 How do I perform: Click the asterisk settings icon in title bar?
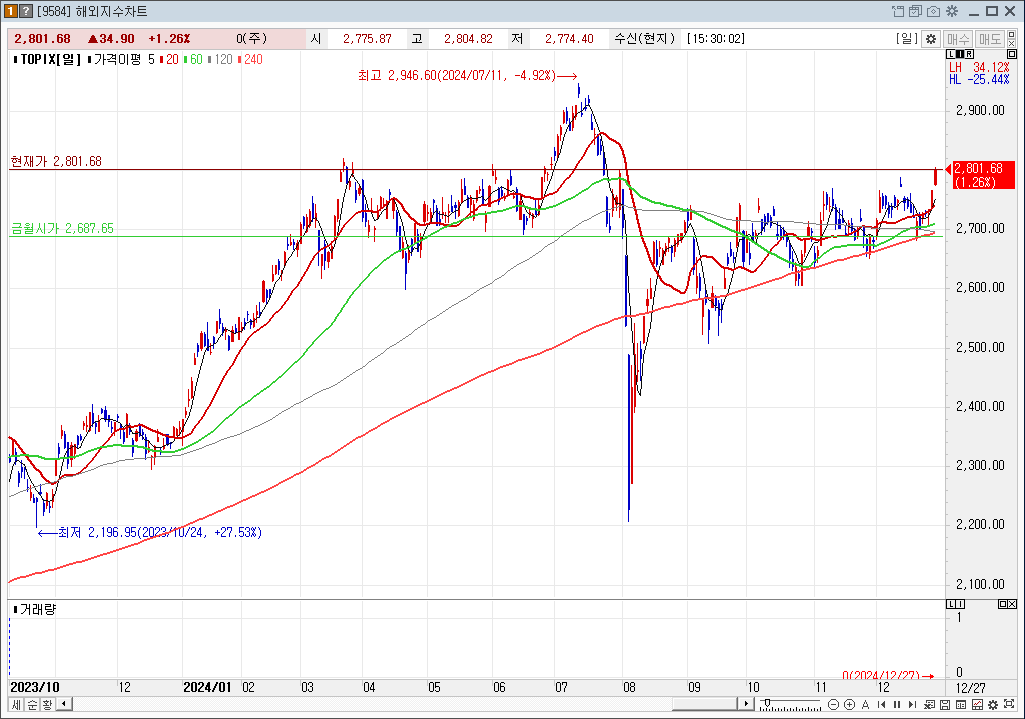tap(951, 11)
